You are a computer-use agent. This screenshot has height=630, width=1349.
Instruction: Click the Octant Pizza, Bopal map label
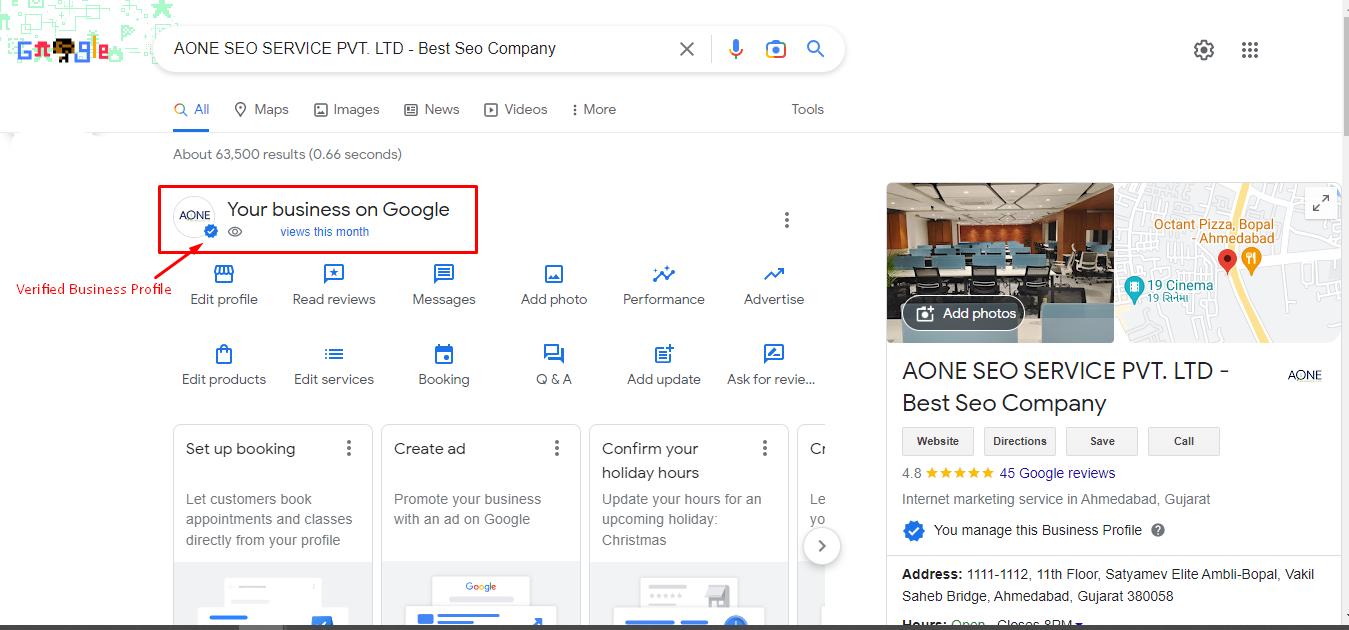pyautogui.click(x=1214, y=231)
